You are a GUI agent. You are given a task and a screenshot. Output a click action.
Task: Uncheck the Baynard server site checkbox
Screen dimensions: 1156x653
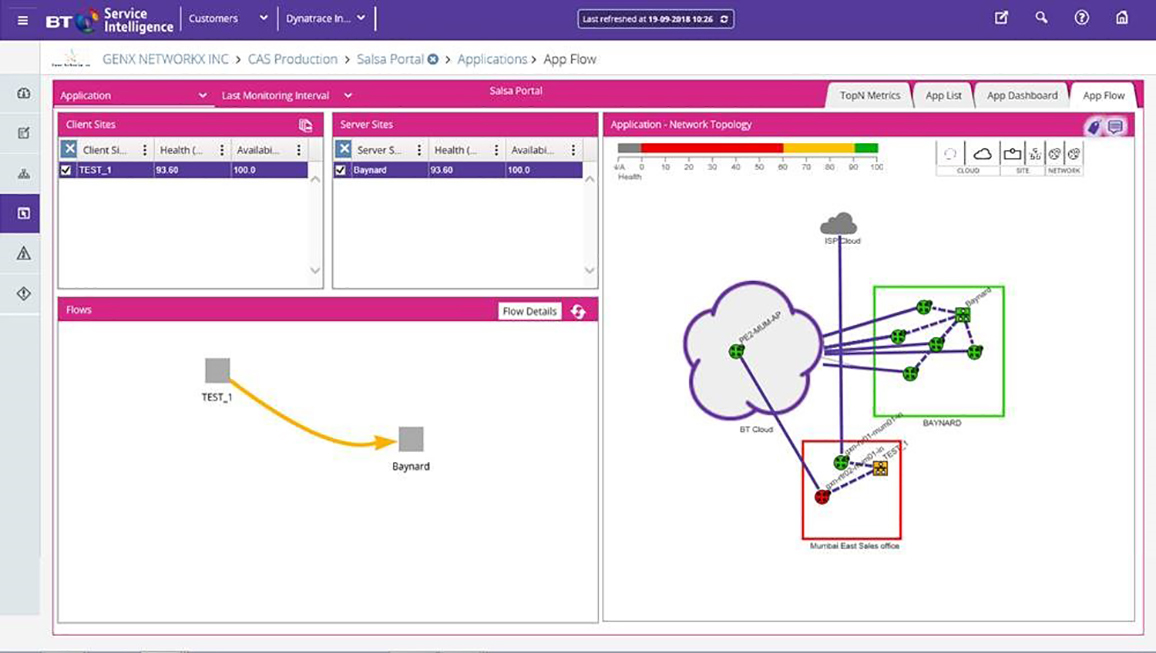pyautogui.click(x=340, y=170)
